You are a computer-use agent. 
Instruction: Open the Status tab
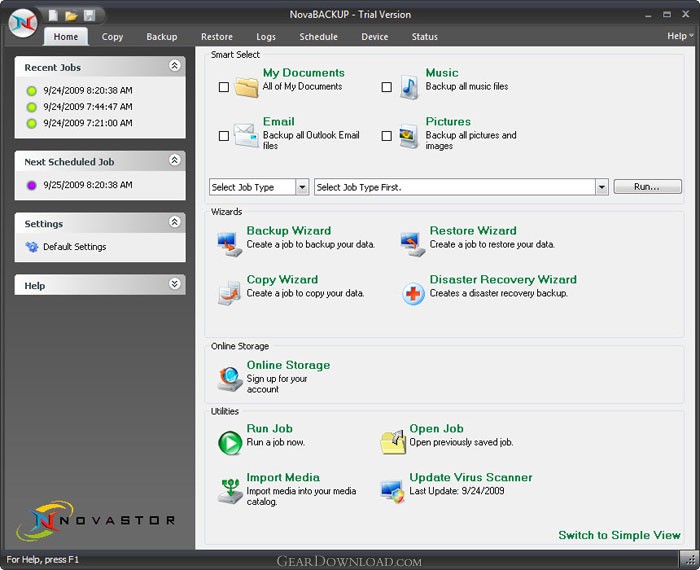425,37
